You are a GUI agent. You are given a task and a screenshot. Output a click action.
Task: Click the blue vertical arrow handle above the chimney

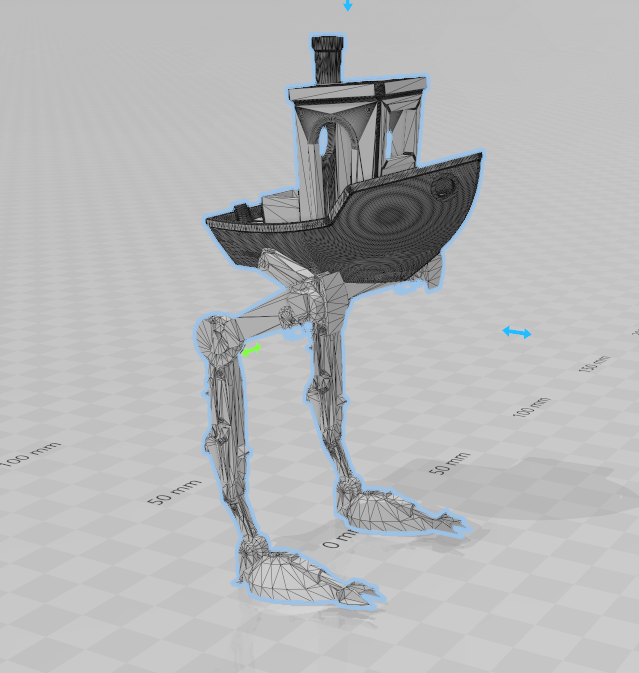(348, 5)
